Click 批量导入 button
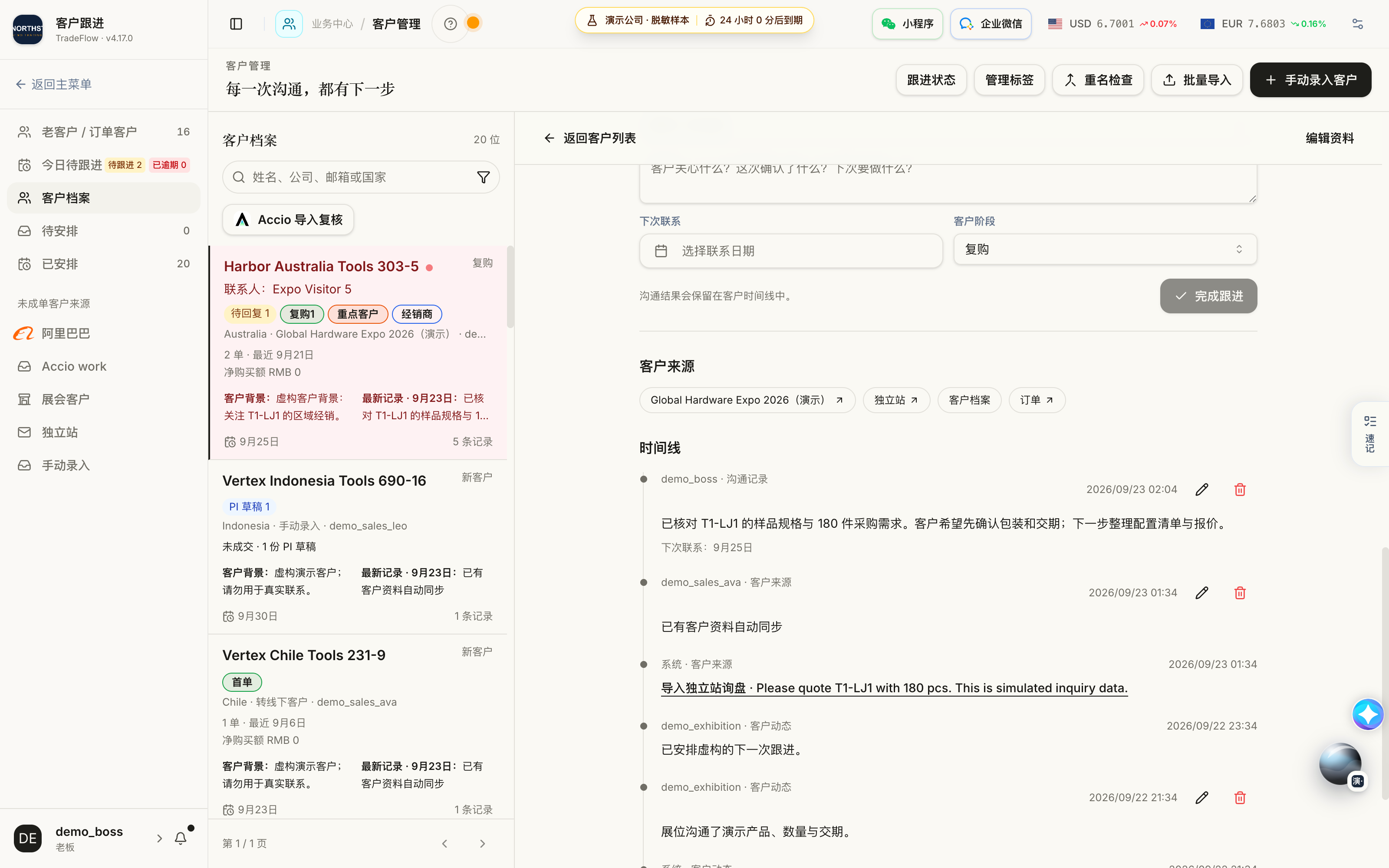Screen dimensions: 1389x868 point(1197,80)
